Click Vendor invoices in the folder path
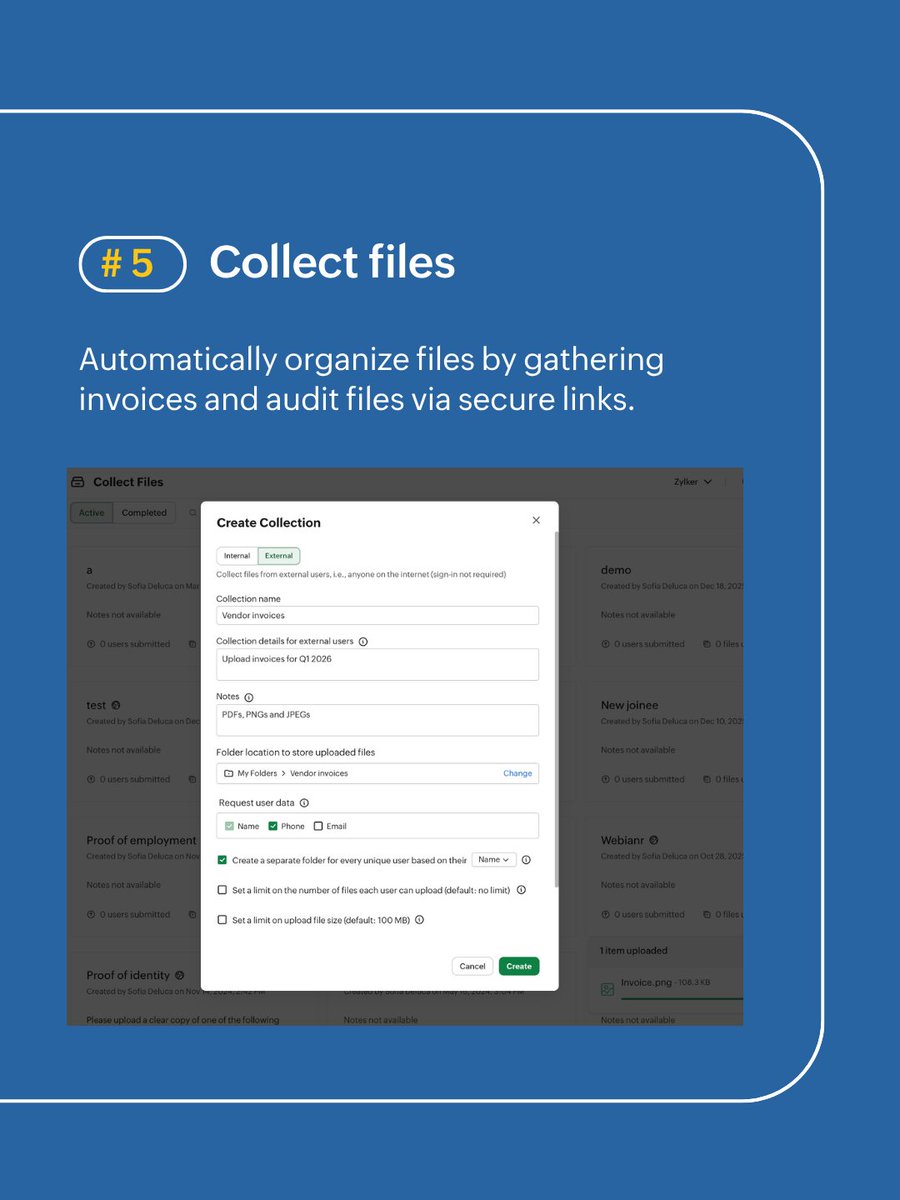The width and height of the screenshot is (900, 1200). (x=319, y=774)
